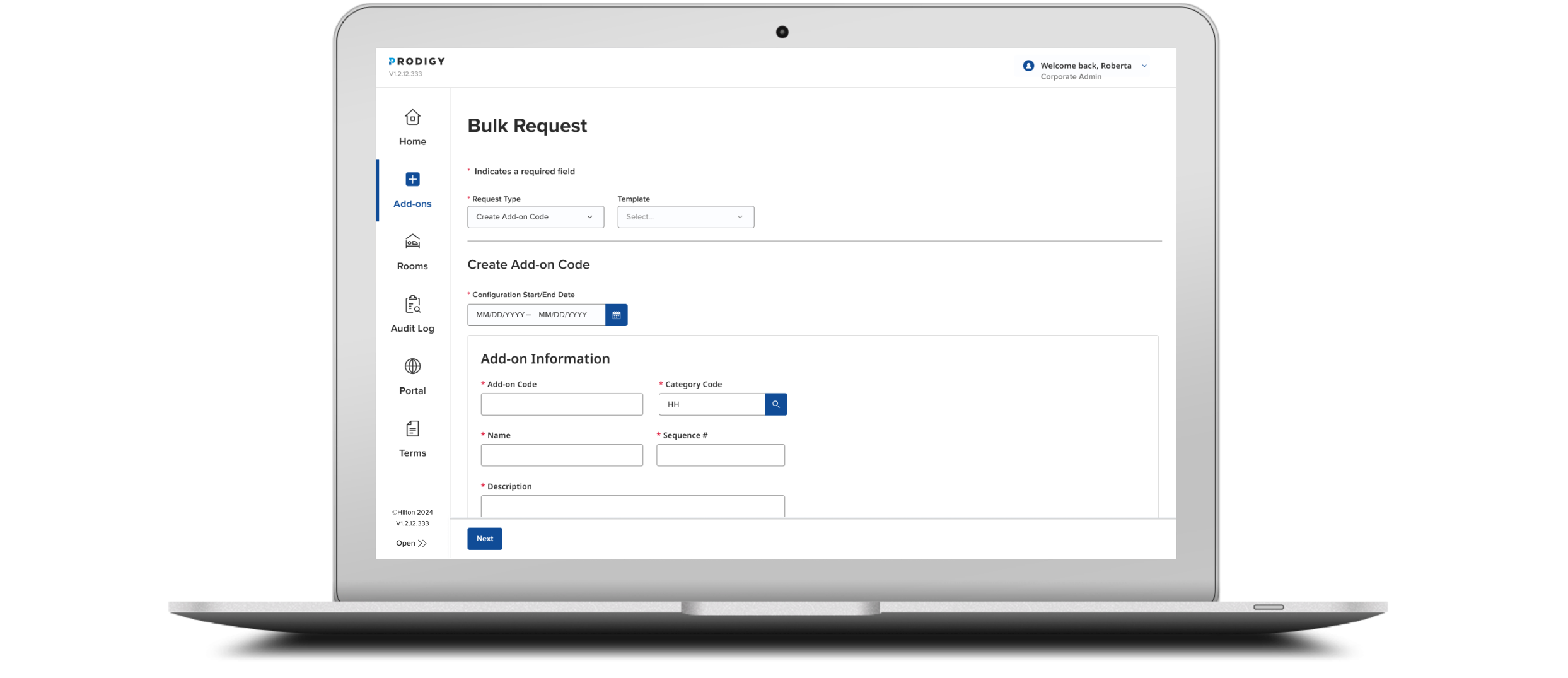The image size is (1568, 678).
Task: Click the Name input field
Action: 561,455
